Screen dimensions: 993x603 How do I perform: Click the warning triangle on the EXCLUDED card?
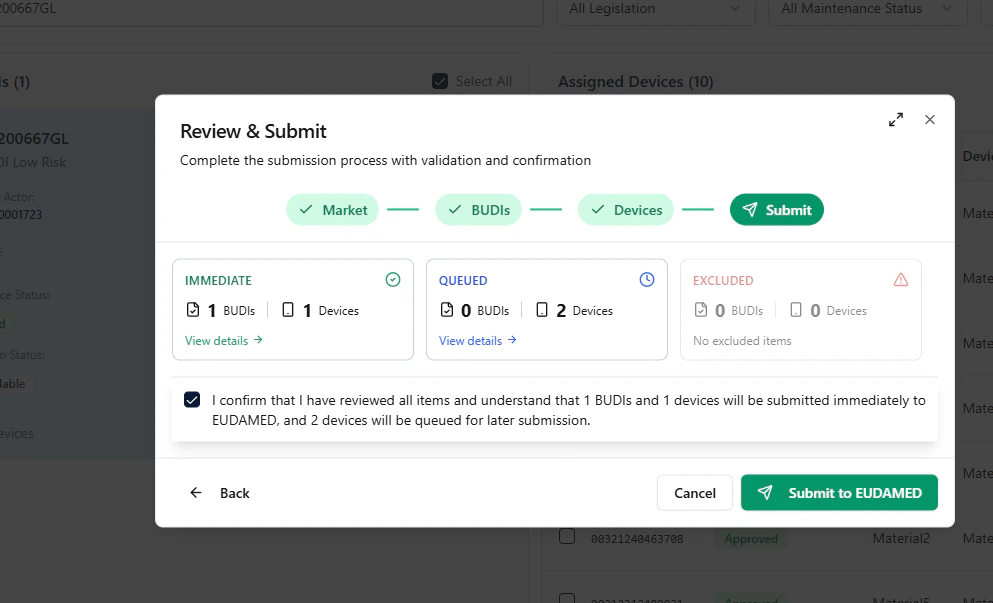point(901,280)
